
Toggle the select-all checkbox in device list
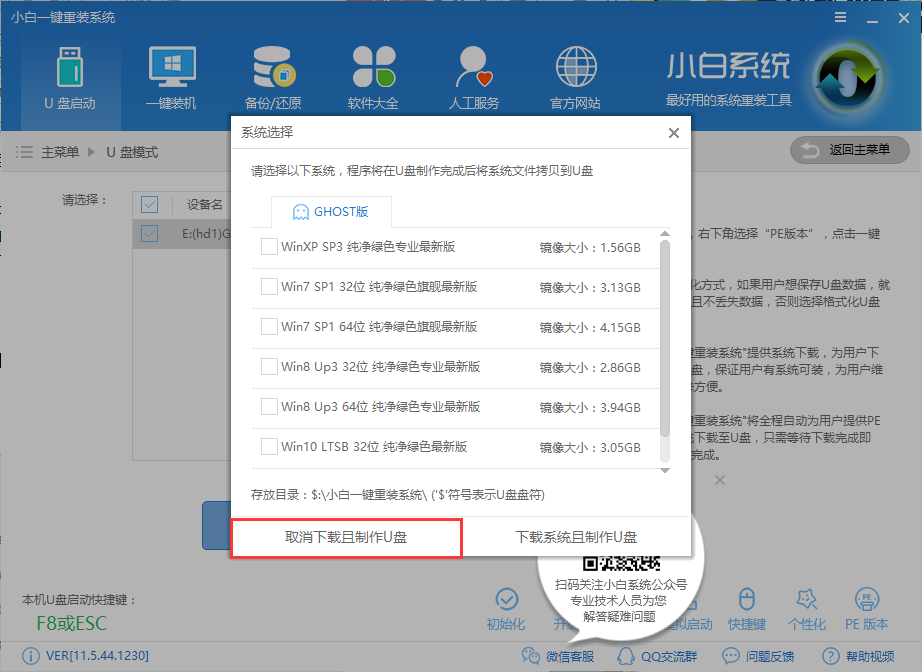(150, 204)
